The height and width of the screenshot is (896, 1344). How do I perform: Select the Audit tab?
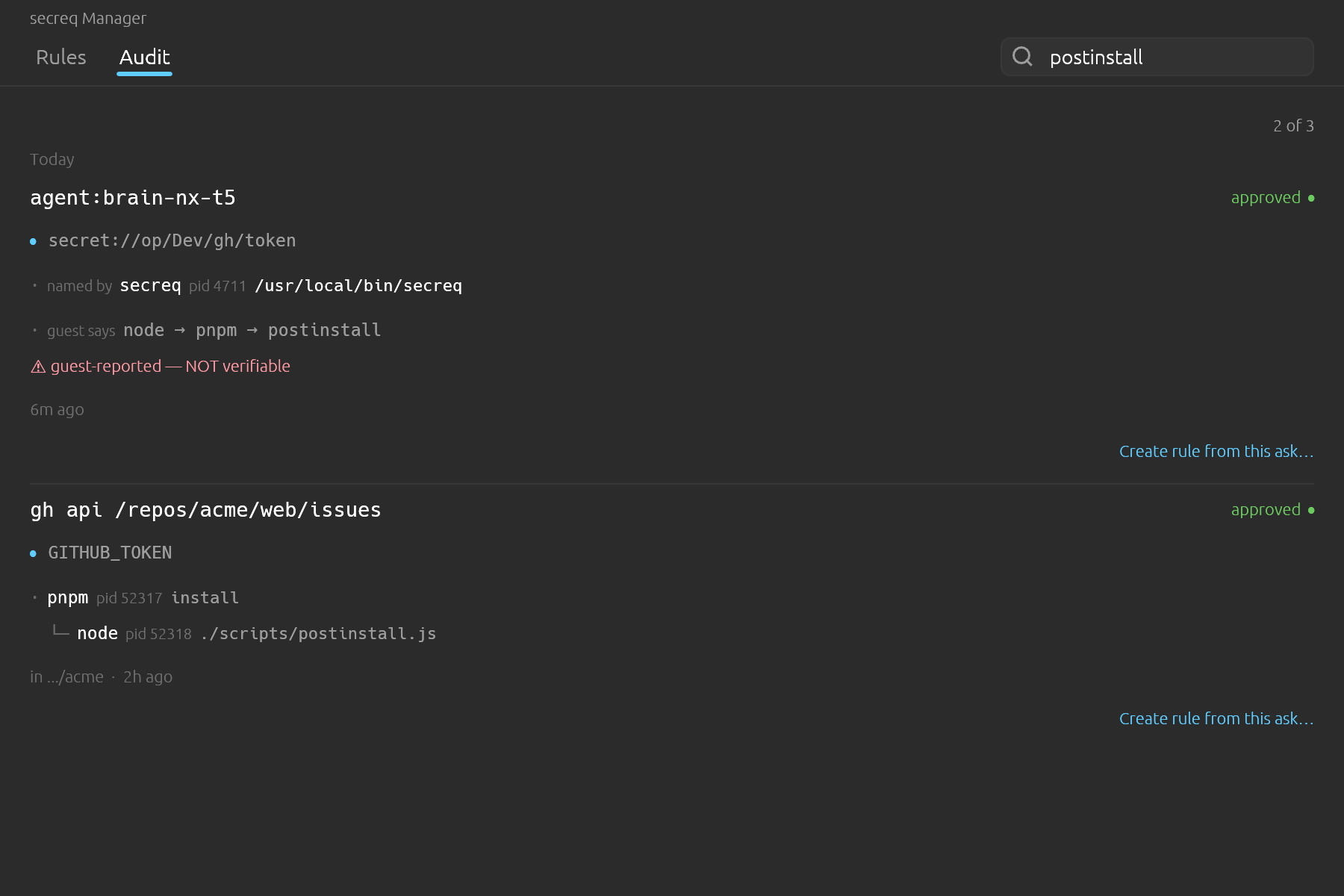pos(145,57)
